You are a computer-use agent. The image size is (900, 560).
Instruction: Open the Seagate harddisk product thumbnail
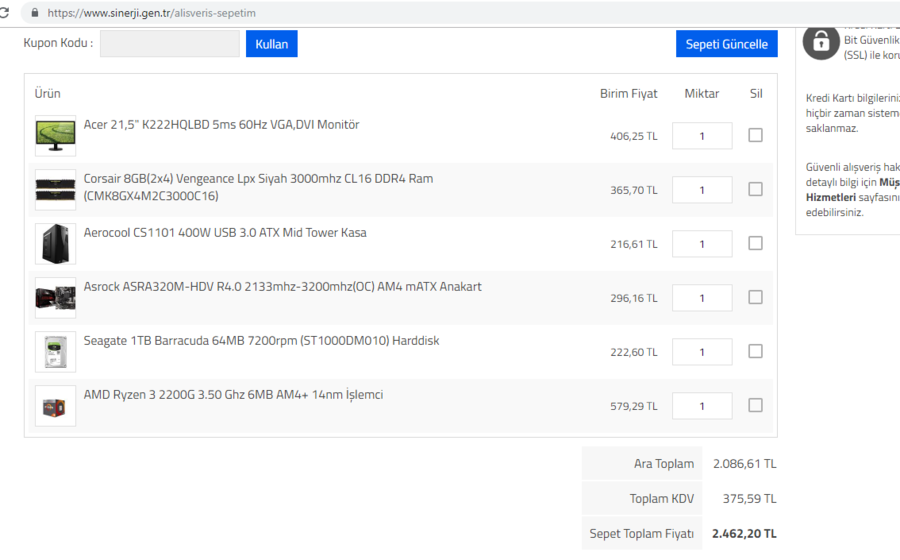coord(55,352)
